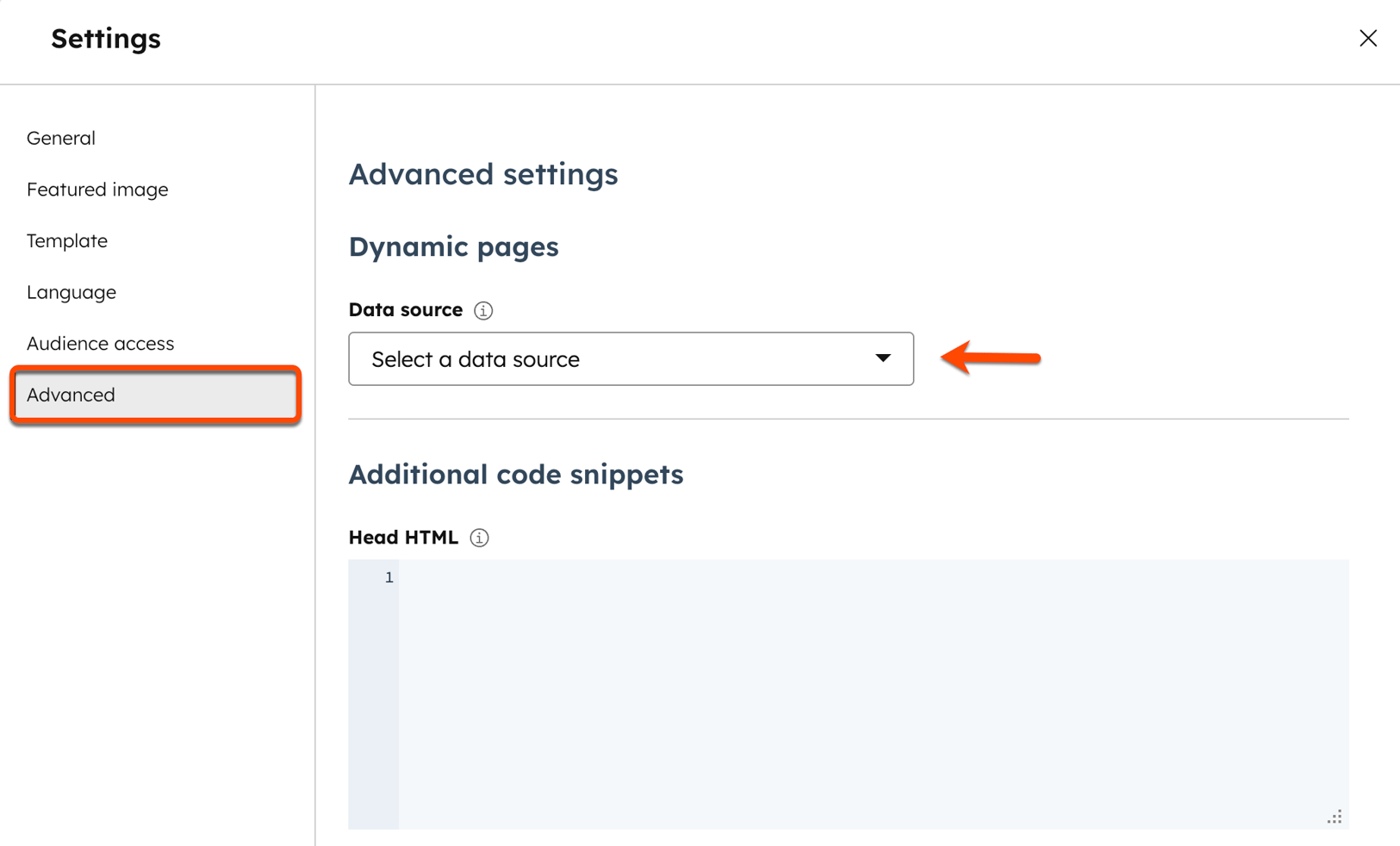Click the Settings dialog title

coord(106,39)
